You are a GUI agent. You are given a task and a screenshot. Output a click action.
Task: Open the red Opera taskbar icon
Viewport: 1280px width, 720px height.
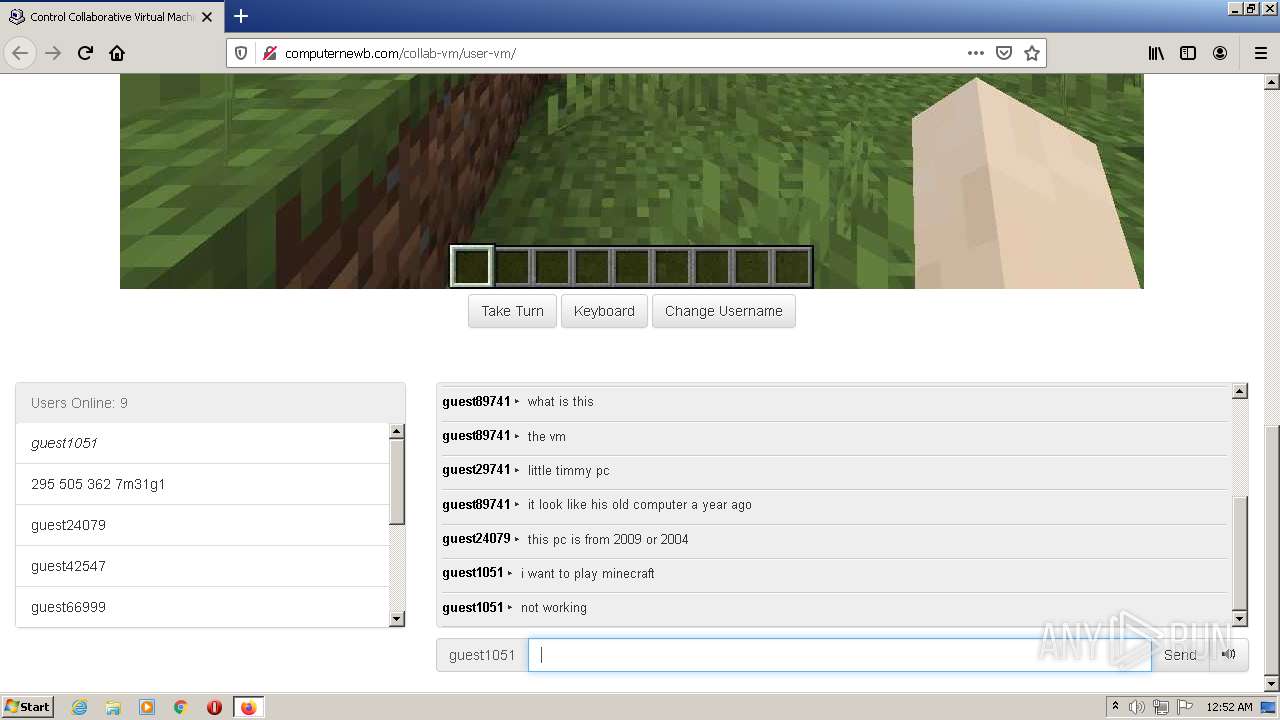coord(214,707)
